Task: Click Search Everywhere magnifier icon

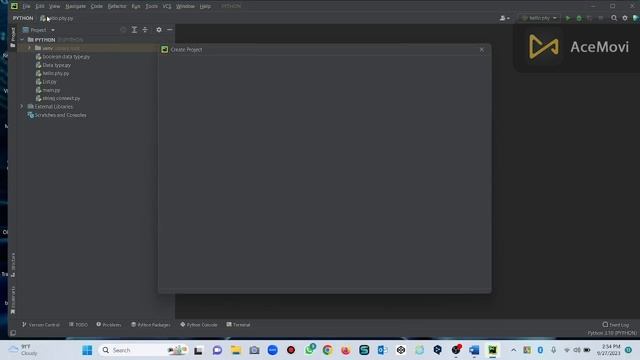Action: point(614,18)
